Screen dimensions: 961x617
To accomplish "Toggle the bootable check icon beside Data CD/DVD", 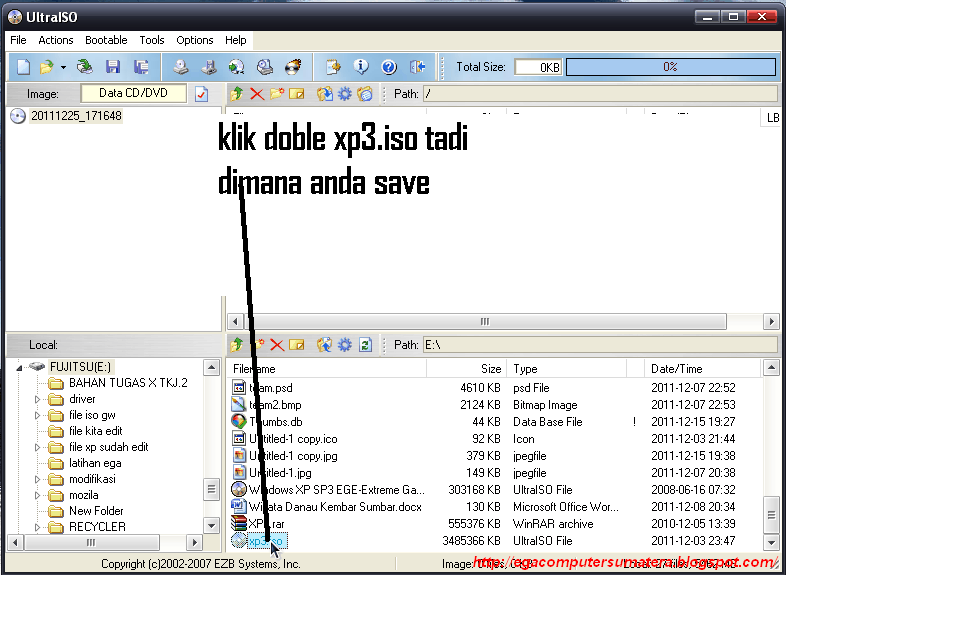I will 202,94.
